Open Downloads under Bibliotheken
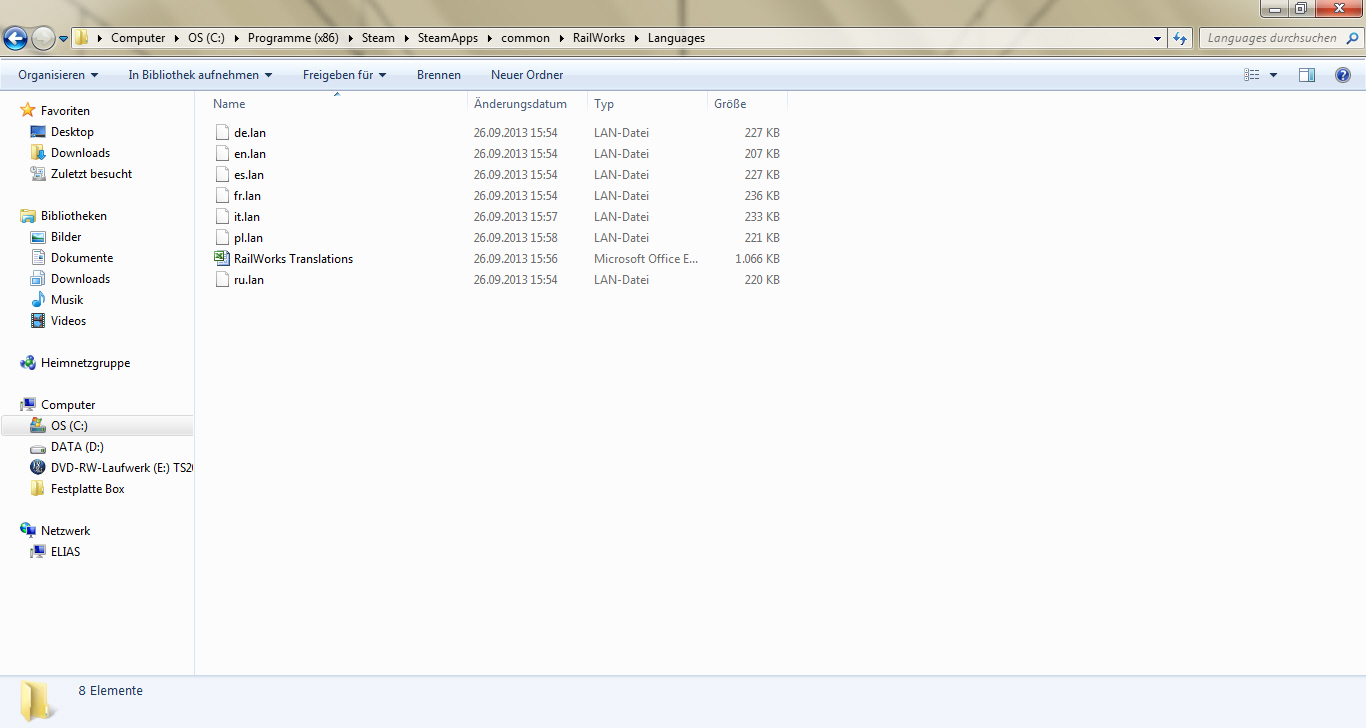This screenshot has height=728, width=1366. pos(80,279)
